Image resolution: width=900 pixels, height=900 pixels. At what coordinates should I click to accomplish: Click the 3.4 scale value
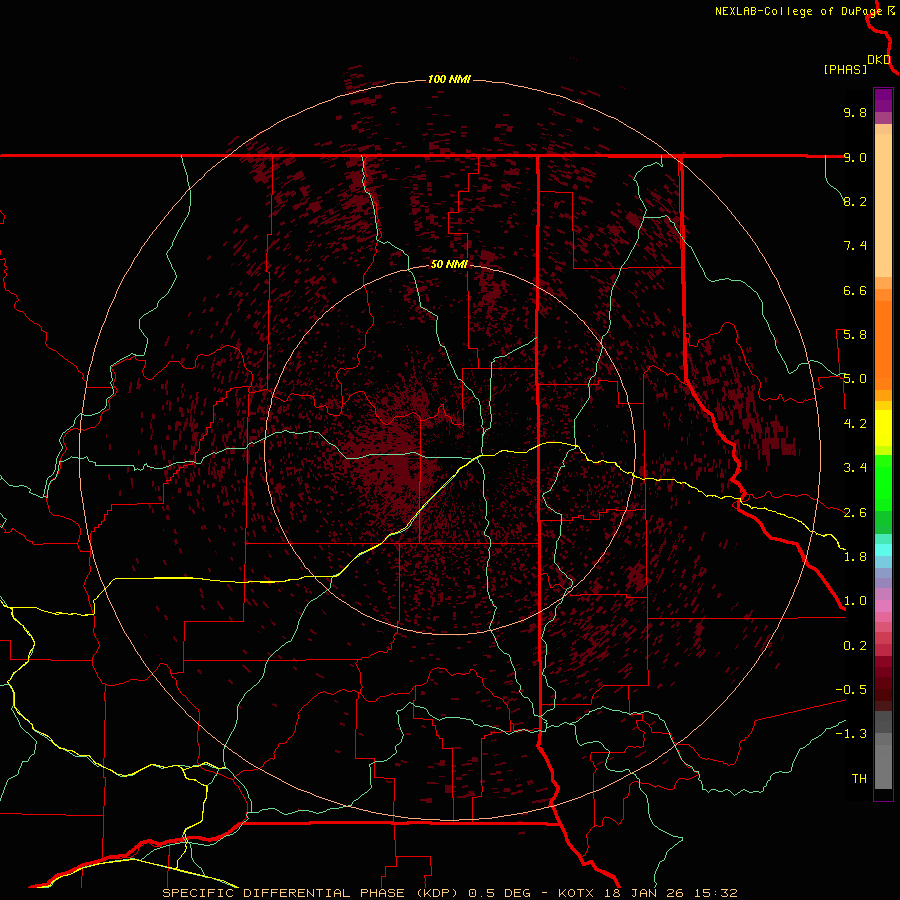tap(855, 468)
